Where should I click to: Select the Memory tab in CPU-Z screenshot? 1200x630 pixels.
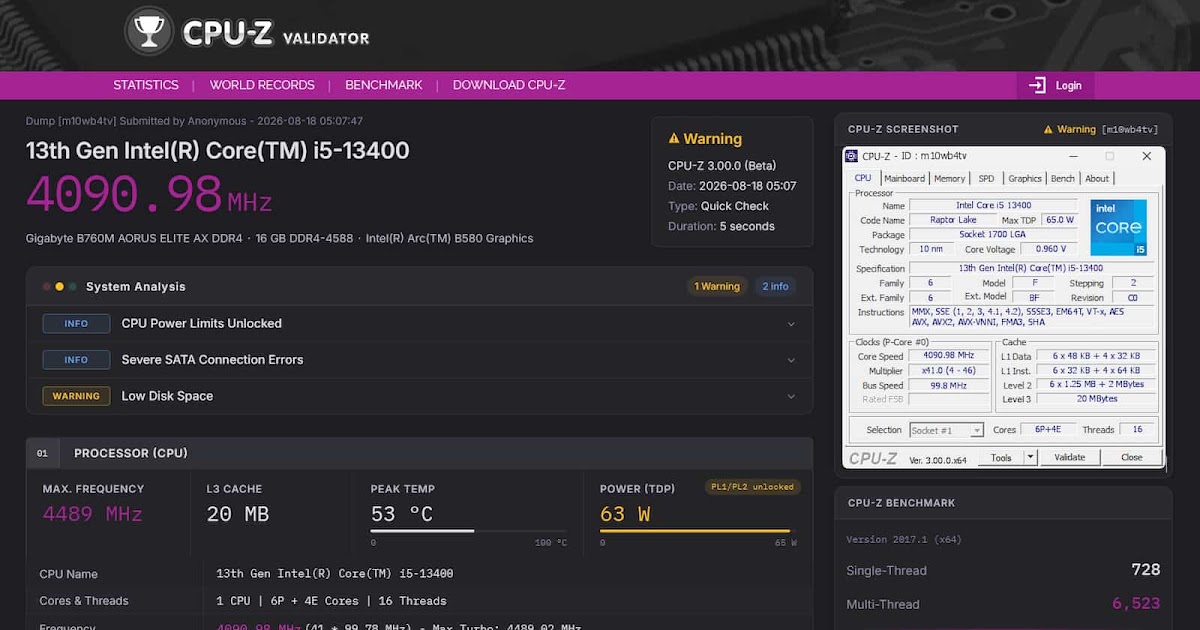[x=949, y=178]
